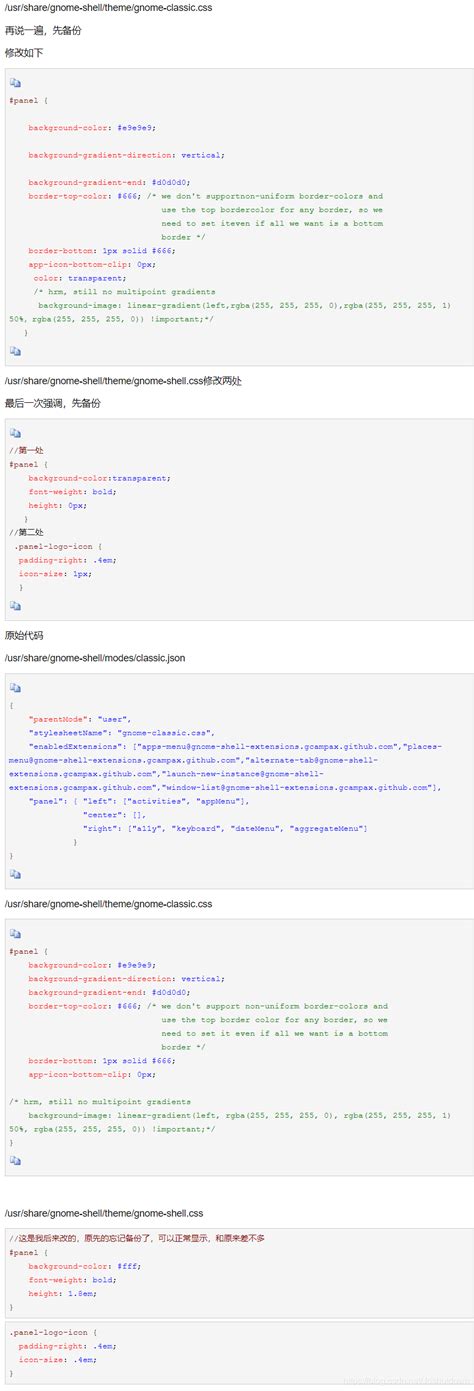Screen dimensions: 474x1391
Task: Click the 原始代码 heading
Action: coord(24,635)
